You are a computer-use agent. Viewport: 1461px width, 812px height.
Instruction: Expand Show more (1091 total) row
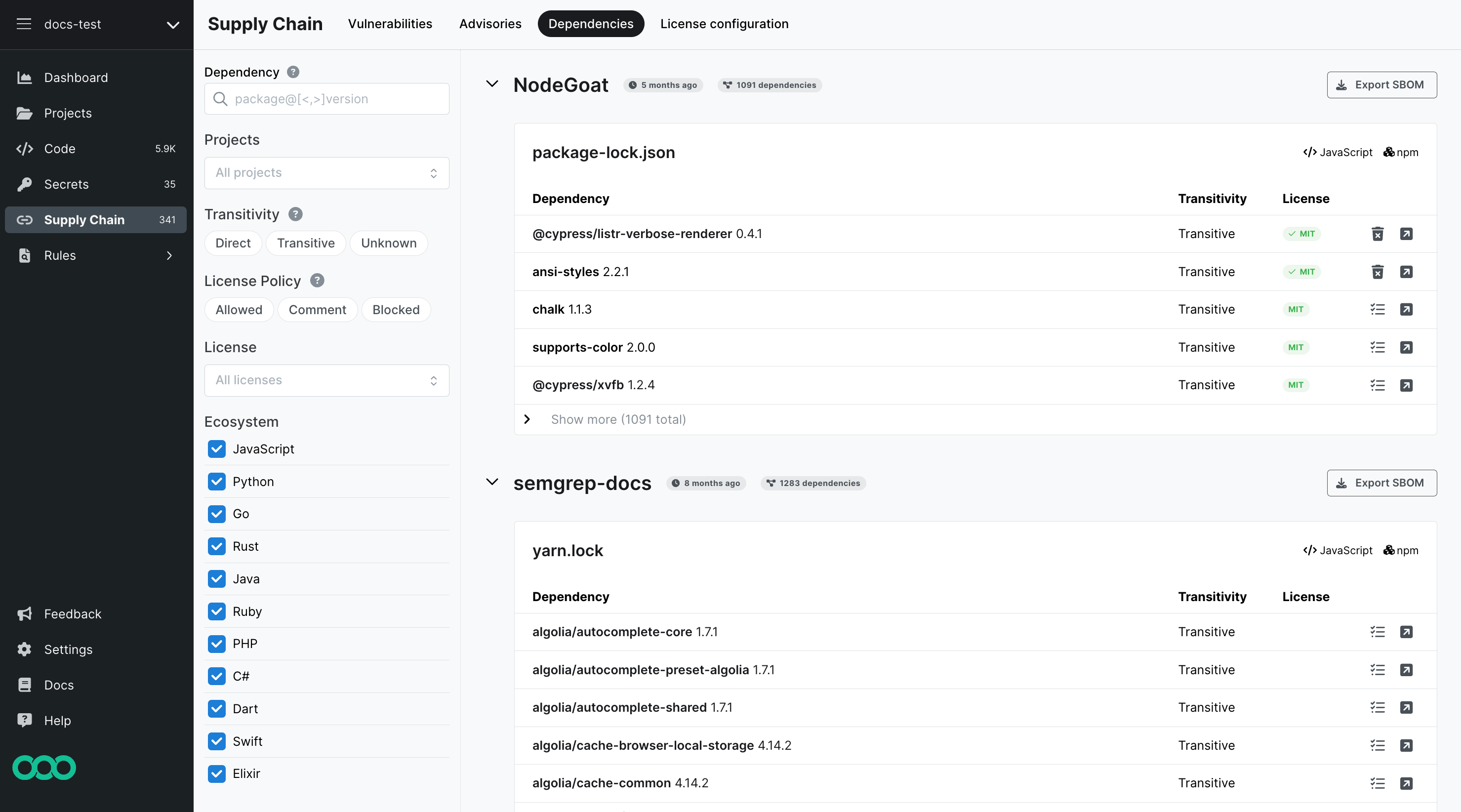tap(617, 419)
